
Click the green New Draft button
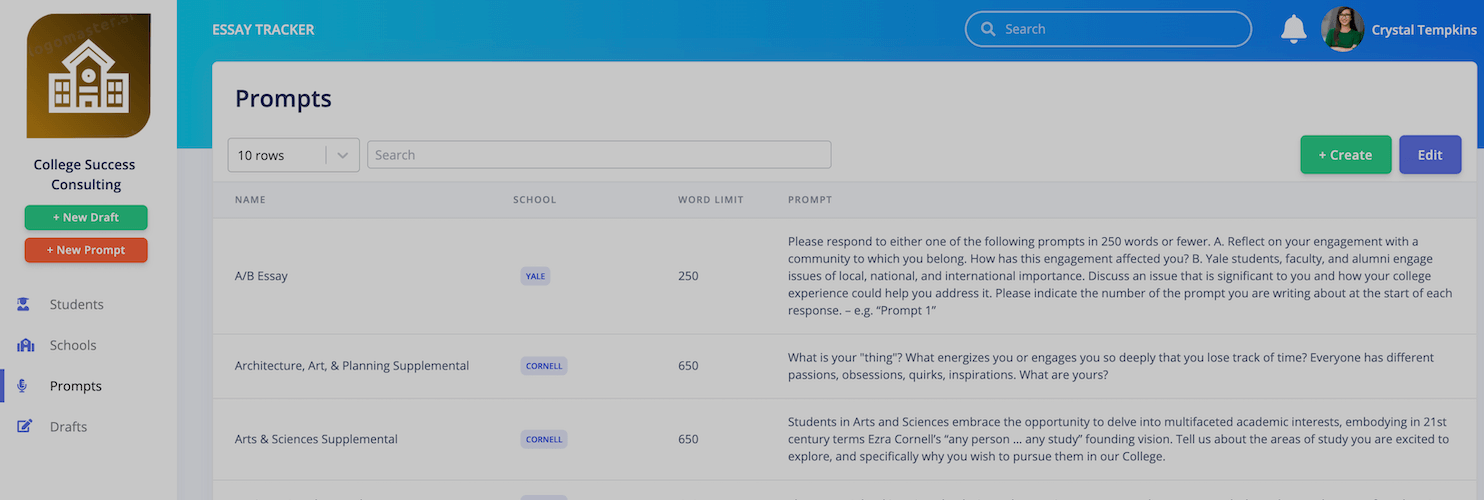tap(86, 217)
